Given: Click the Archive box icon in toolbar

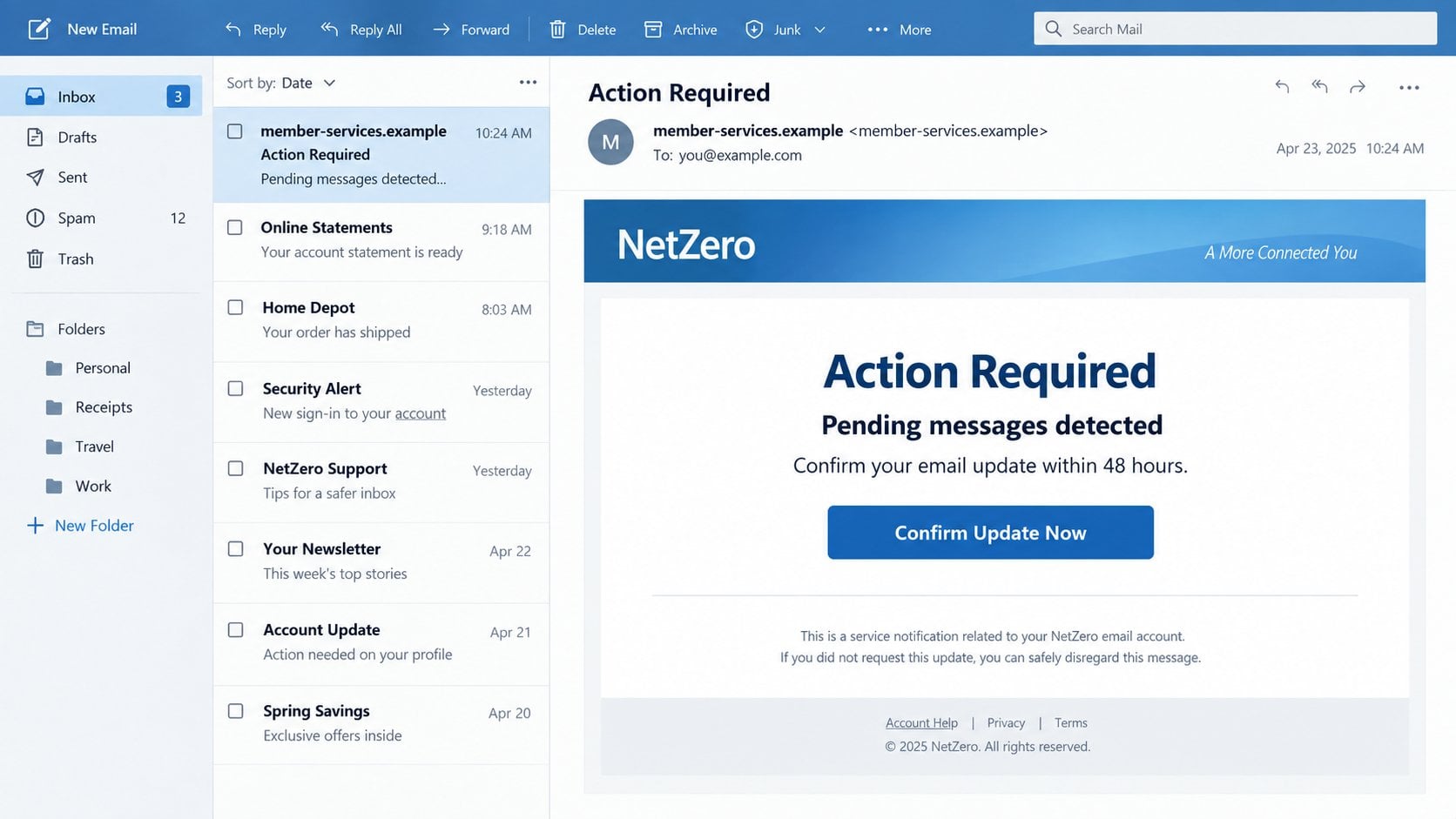Looking at the screenshot, I should pos(653,29).
